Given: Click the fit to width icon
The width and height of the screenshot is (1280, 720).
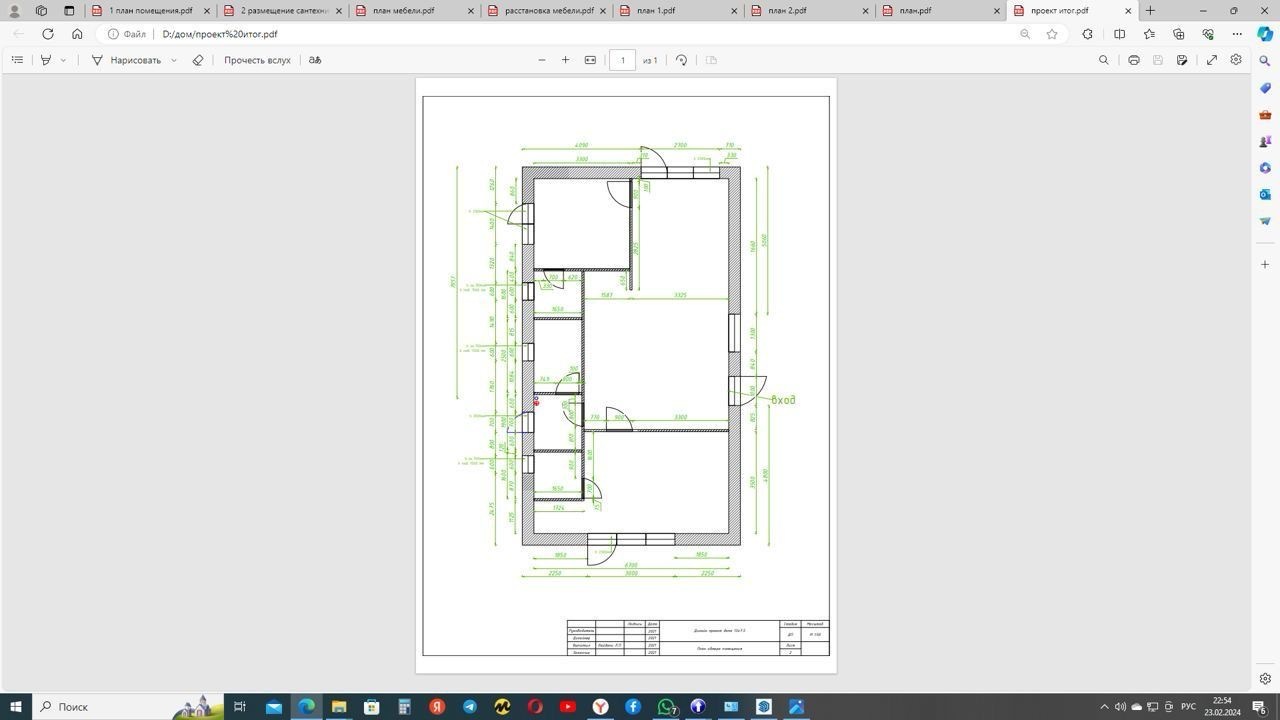Looking at the screenshot, I should [x=590, y=60].
